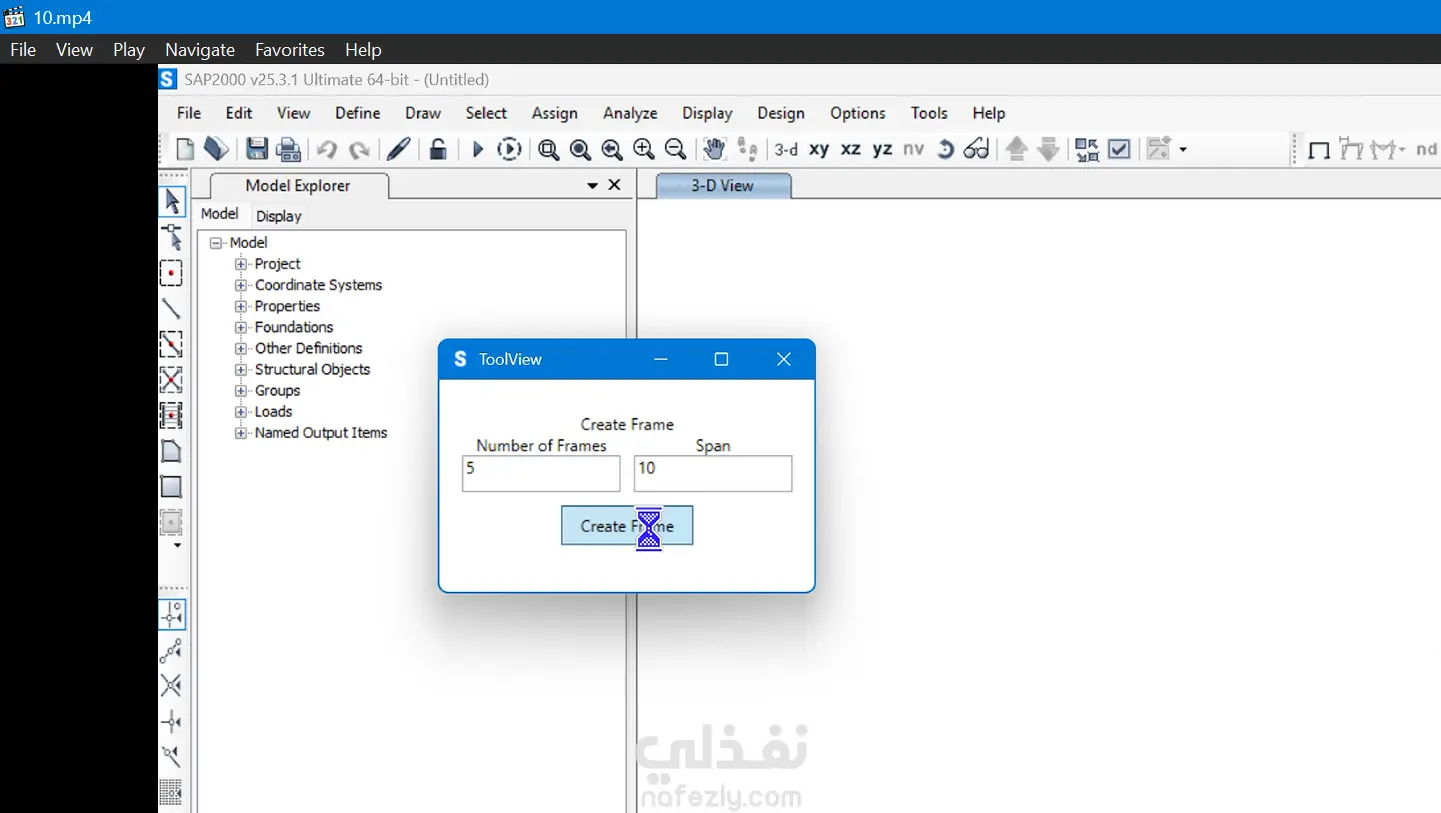Click the pencil Refresh Window icon

(x=398, y=149)
